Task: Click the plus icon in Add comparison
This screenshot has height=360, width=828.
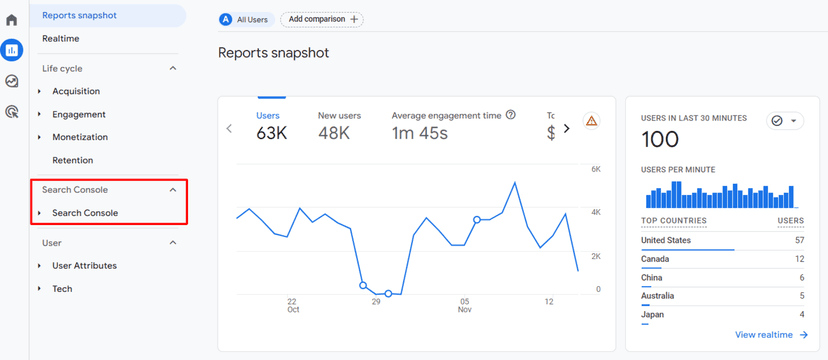Action: (354, 20)
